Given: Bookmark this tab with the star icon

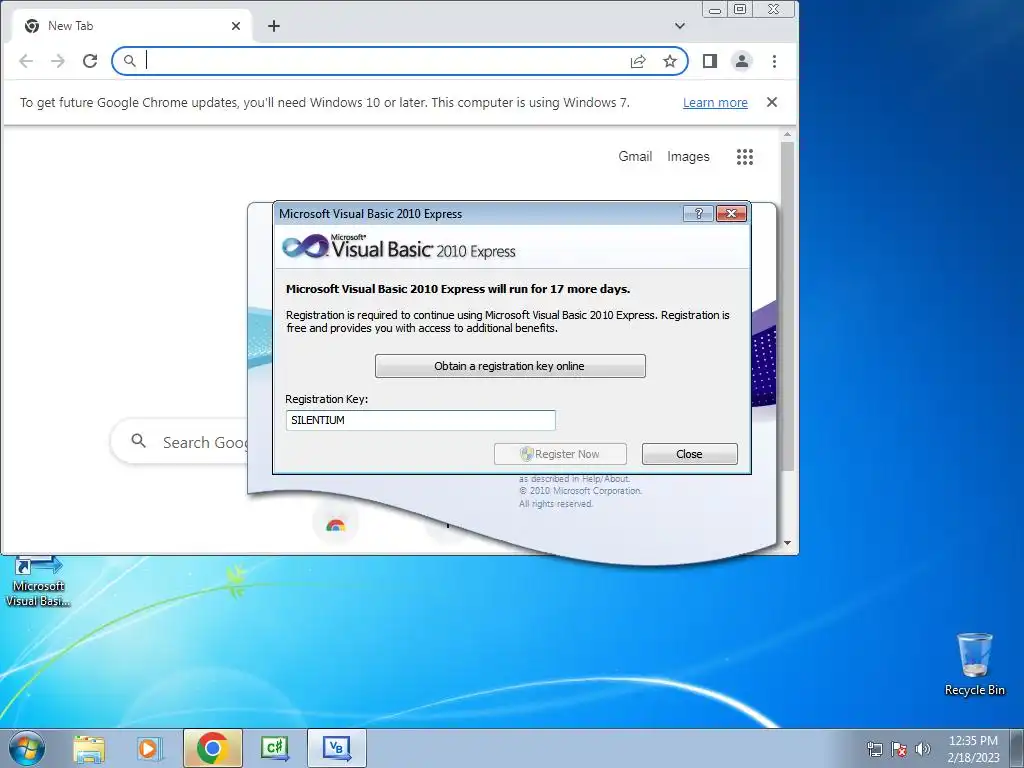Looking at the screenshot, I should [x=670, y=61].
